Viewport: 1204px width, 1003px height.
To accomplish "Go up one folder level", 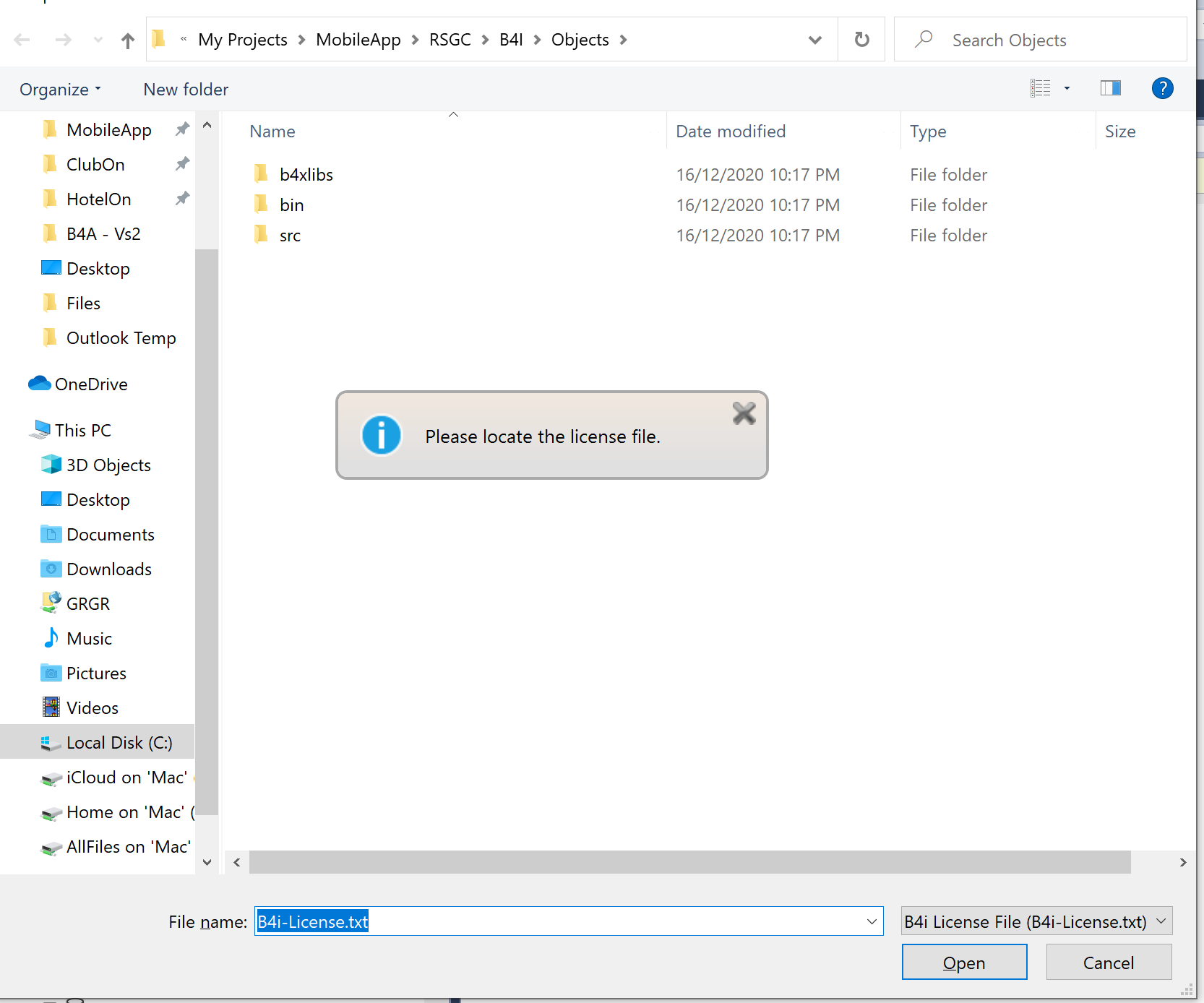I will click(128, 40).
